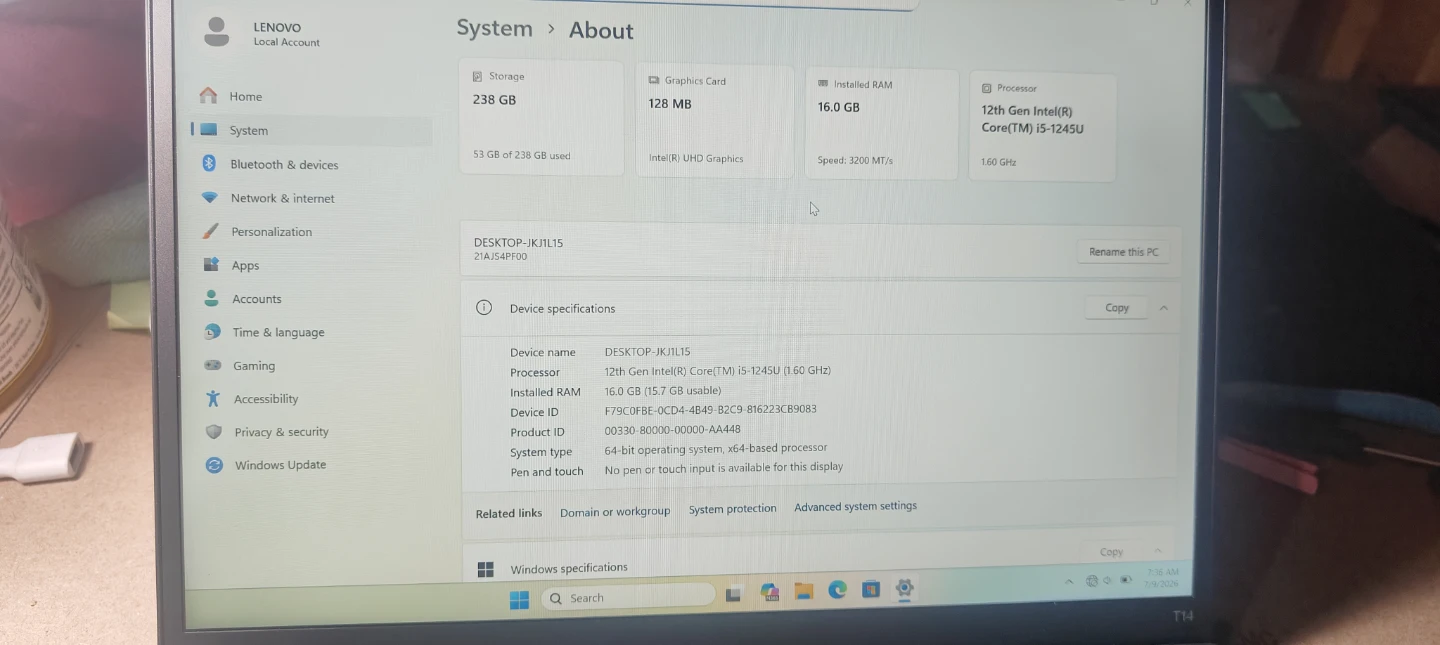Screen dimensions: 1440x645
Task: Click the LENOVO local account profile
Action: (x=262, y=33)
